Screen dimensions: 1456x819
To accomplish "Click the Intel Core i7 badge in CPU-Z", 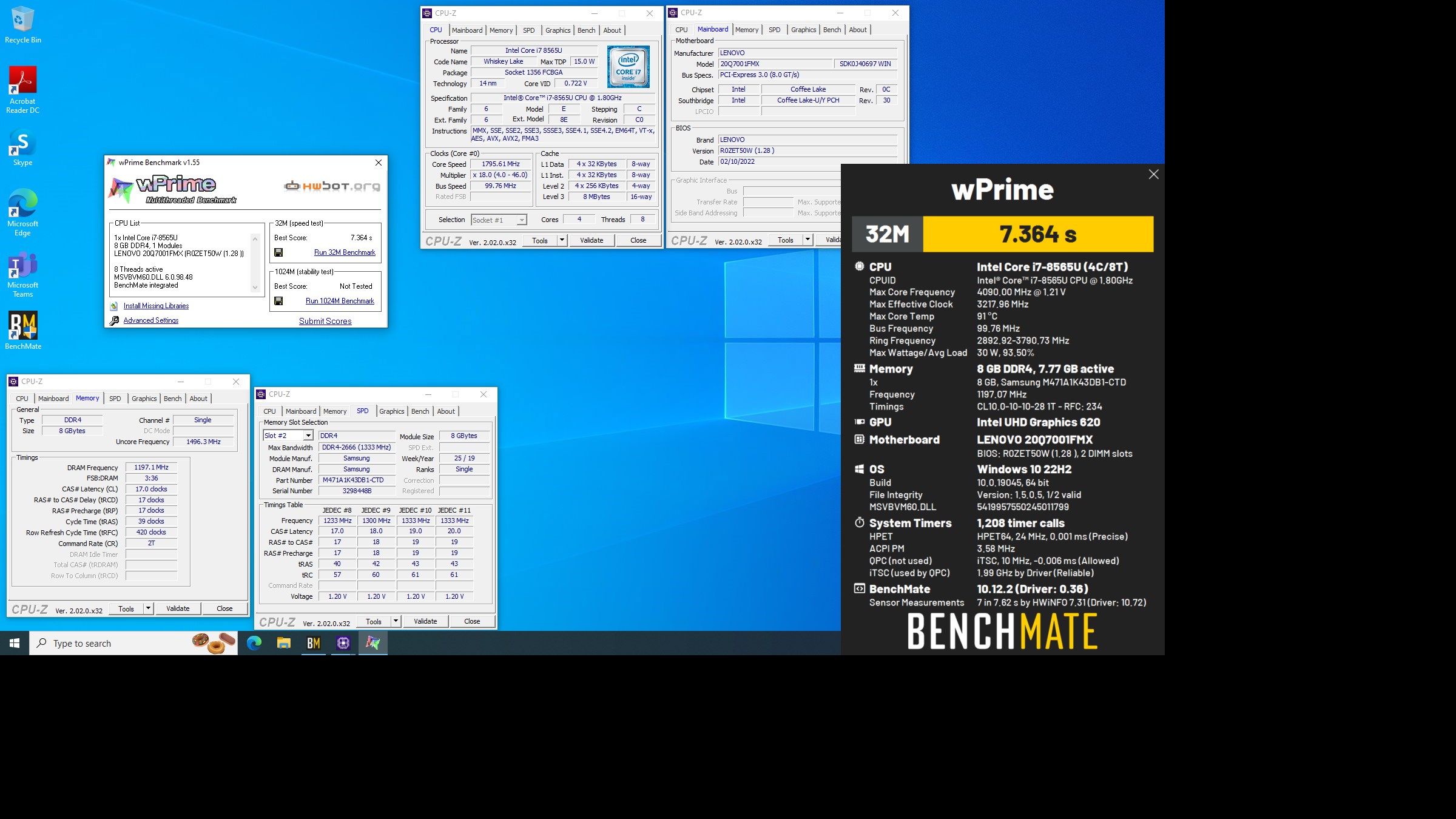I will click(x=628, y=67).
